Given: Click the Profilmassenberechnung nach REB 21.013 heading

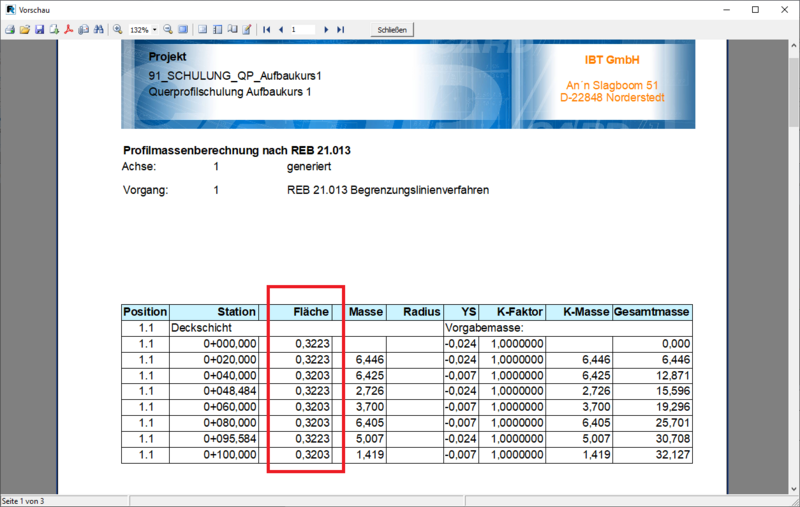Looking at the screenshot, I should coord(237,150).
